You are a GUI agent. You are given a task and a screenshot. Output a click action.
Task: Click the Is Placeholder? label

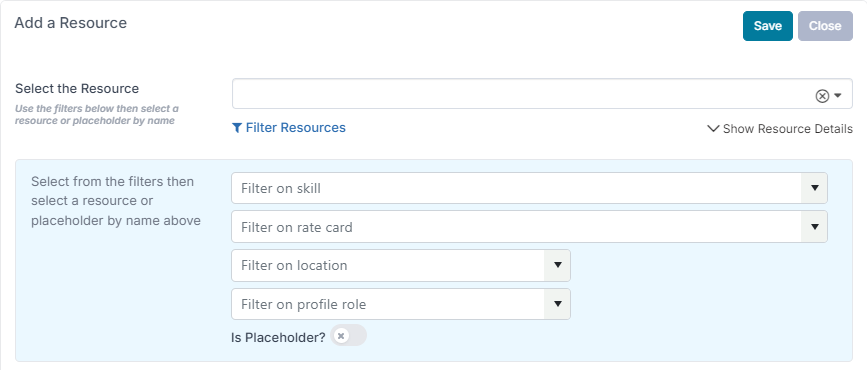coord(278,337)
